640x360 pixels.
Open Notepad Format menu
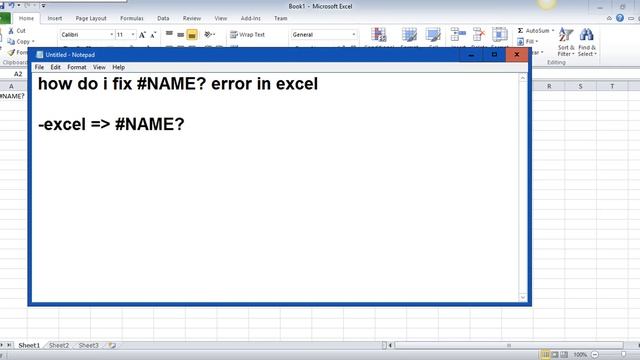click(x=77, y=67)
